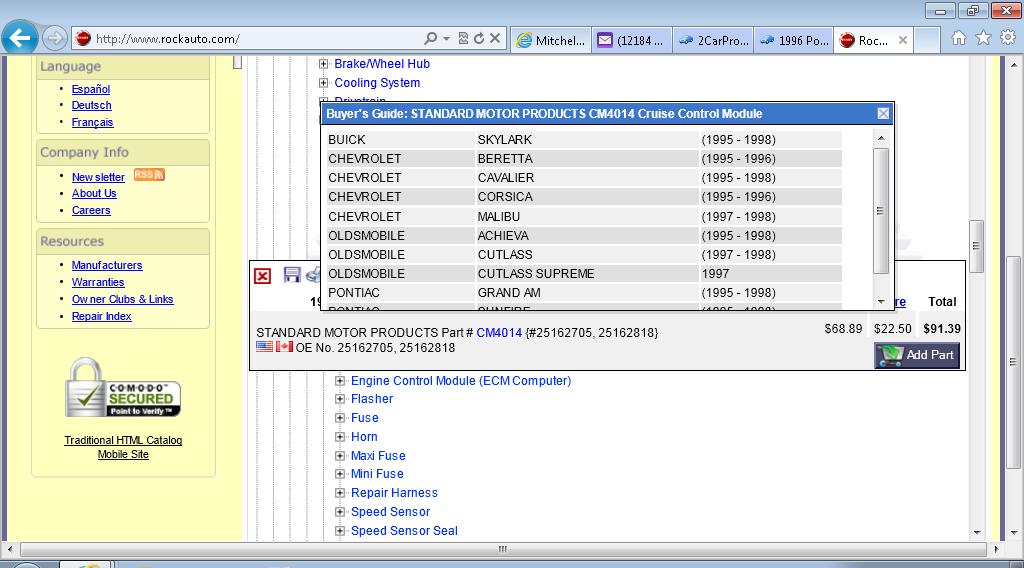Refresh the page in address bar
Image resolution: width=1024 pixels, height=568 pixels.
[x=479, y=39]
